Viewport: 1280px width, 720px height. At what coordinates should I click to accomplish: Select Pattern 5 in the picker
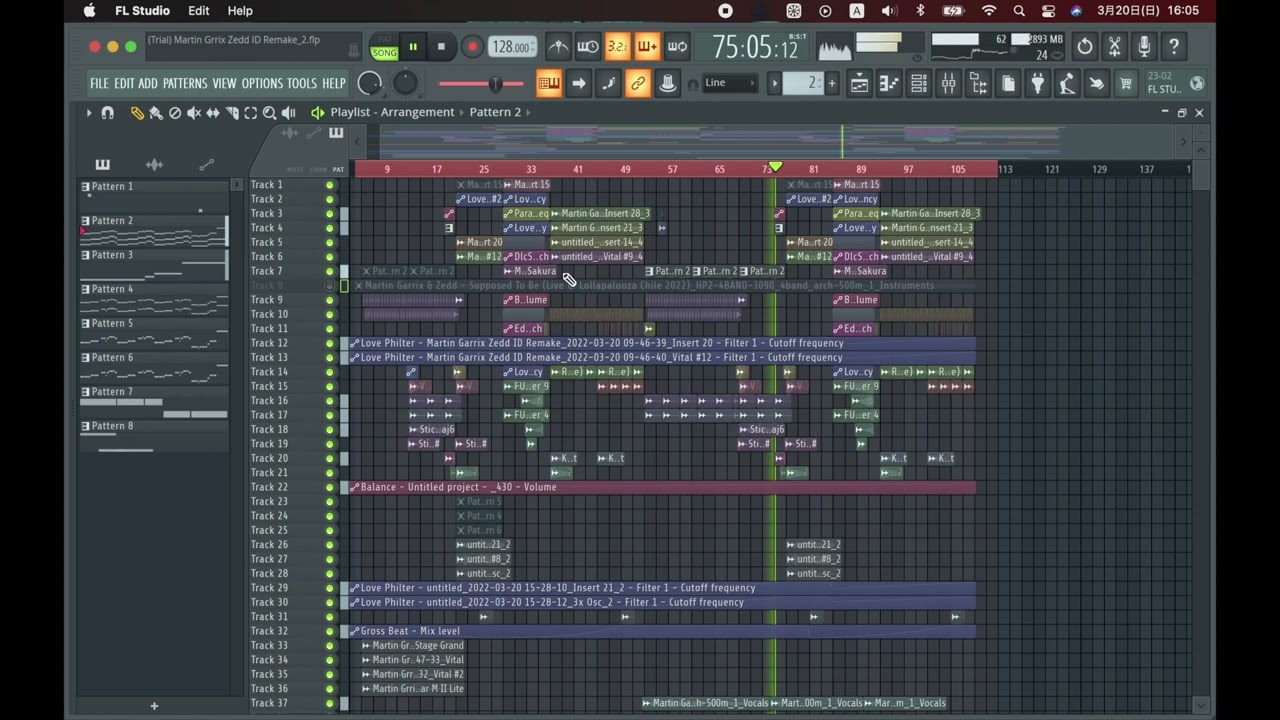[154, 332]
